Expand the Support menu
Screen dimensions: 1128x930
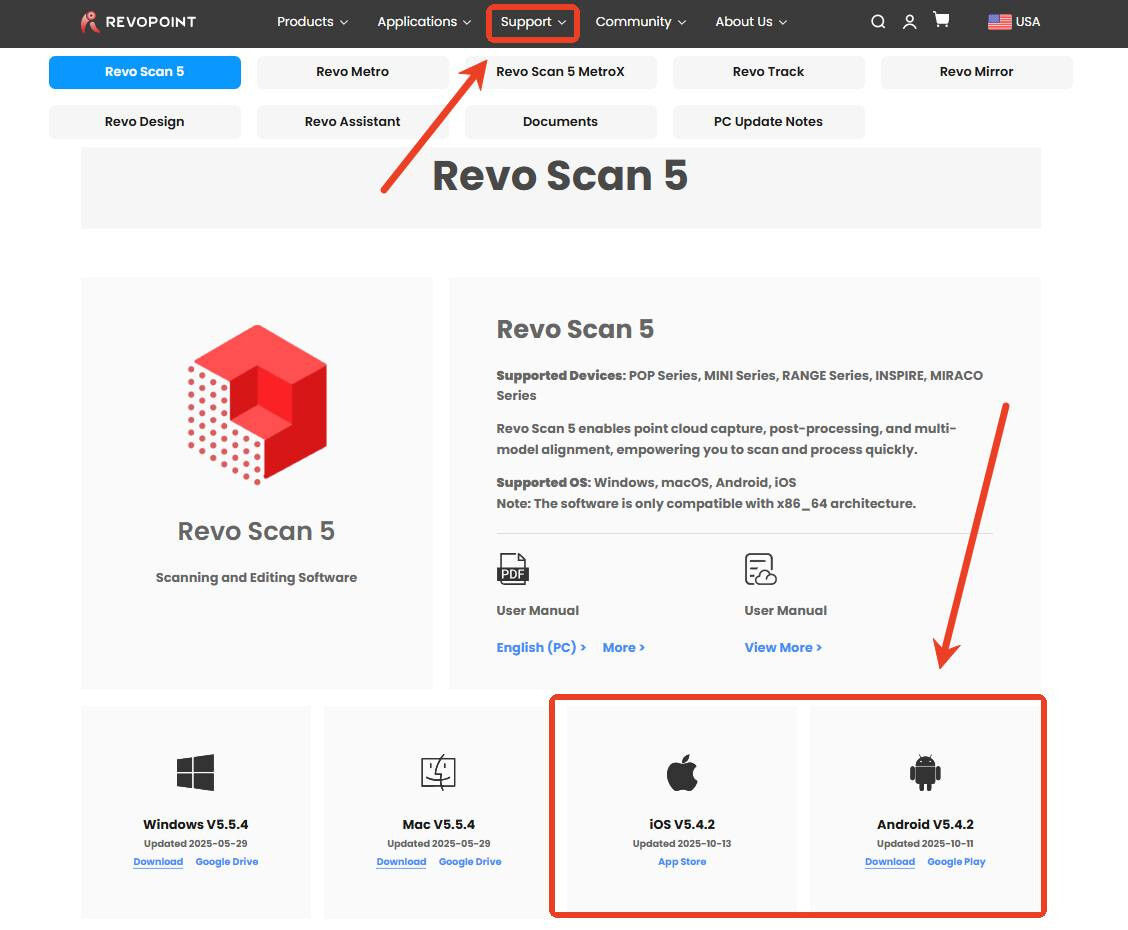coord(533,22)
